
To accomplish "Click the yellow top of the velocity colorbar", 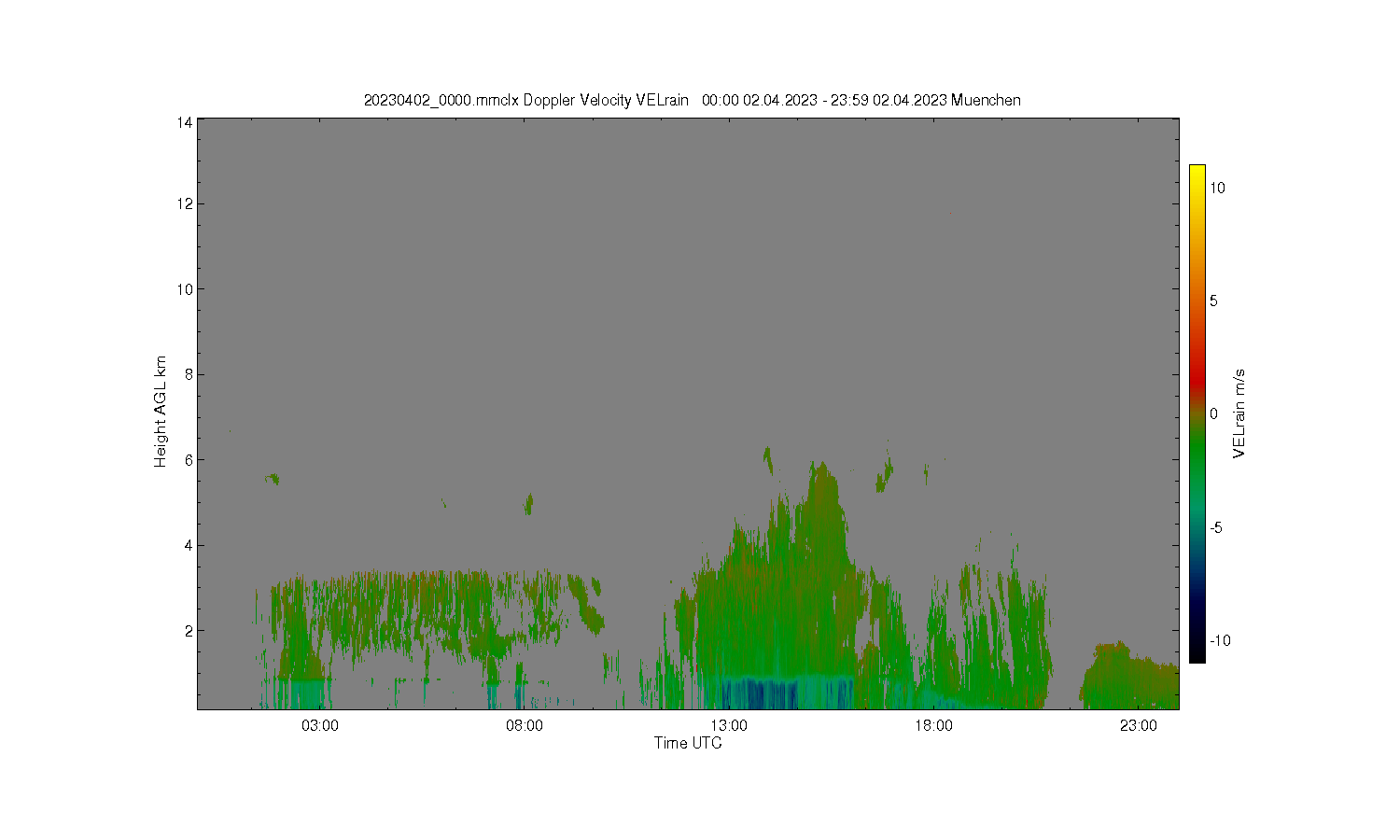I will pos(1197,171).
